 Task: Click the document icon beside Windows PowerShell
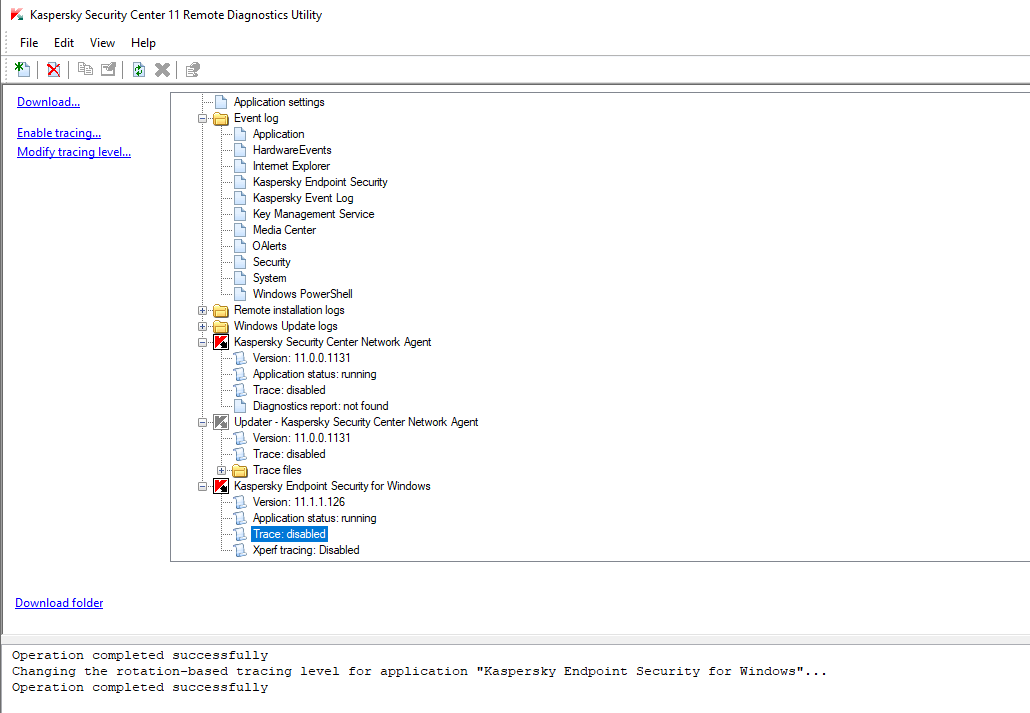pos(240,294)
